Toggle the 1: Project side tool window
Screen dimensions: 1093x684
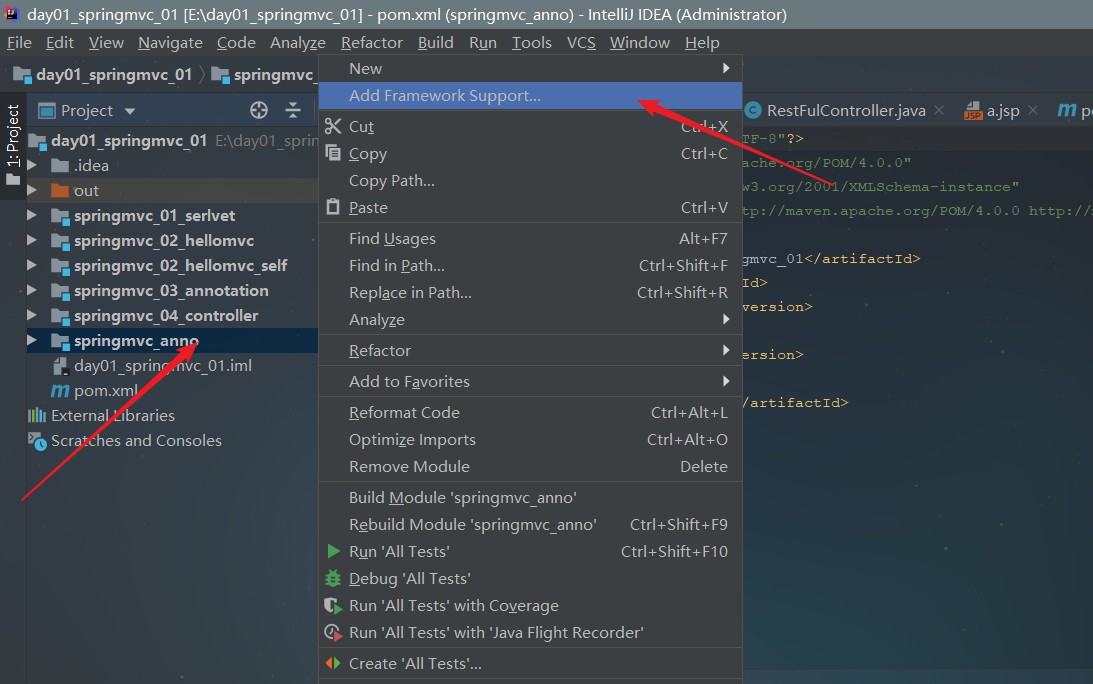point(13,145)
